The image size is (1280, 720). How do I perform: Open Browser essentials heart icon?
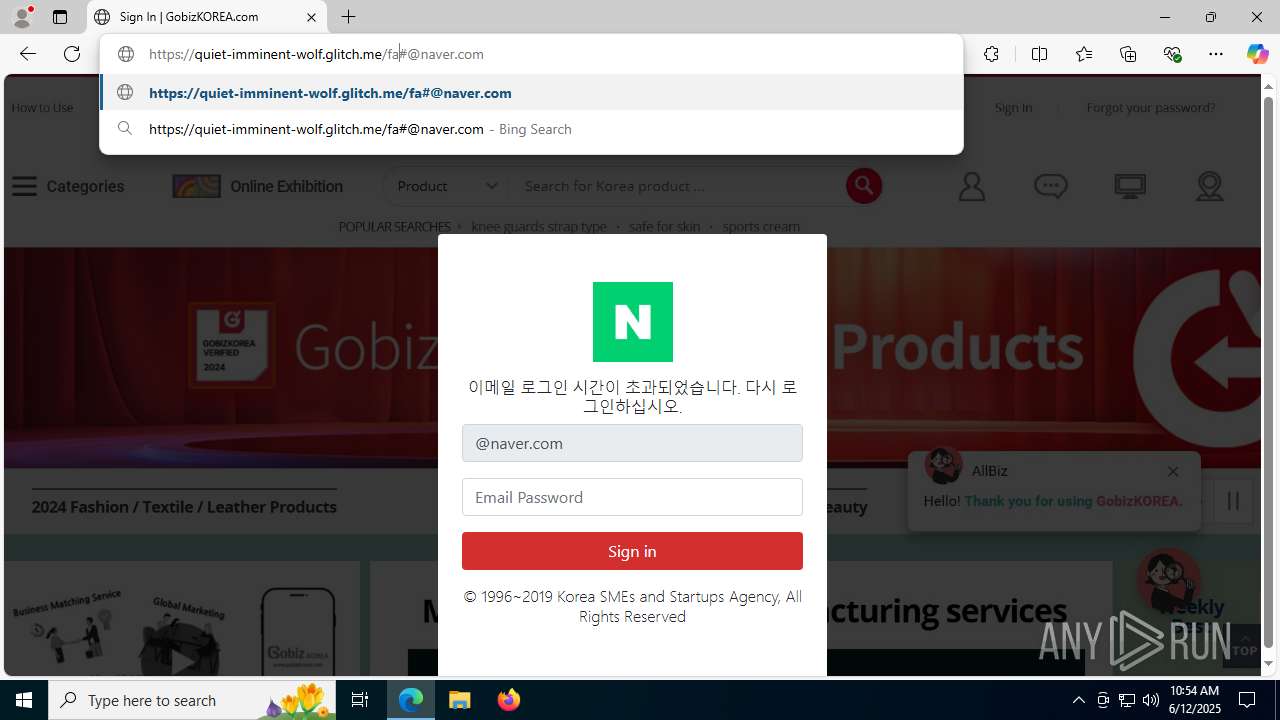[1173, 54]
